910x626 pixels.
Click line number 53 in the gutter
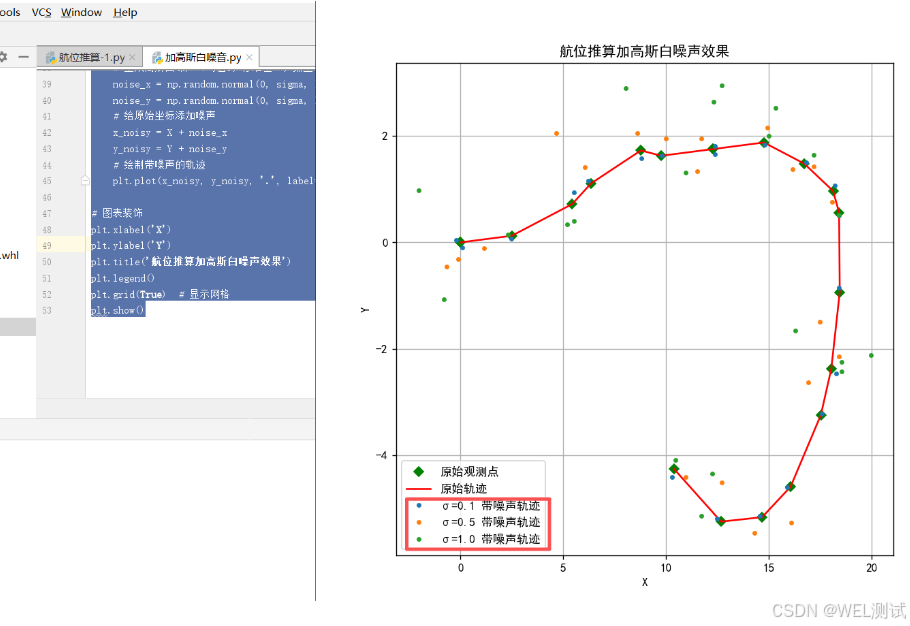(x=46, y=310)
